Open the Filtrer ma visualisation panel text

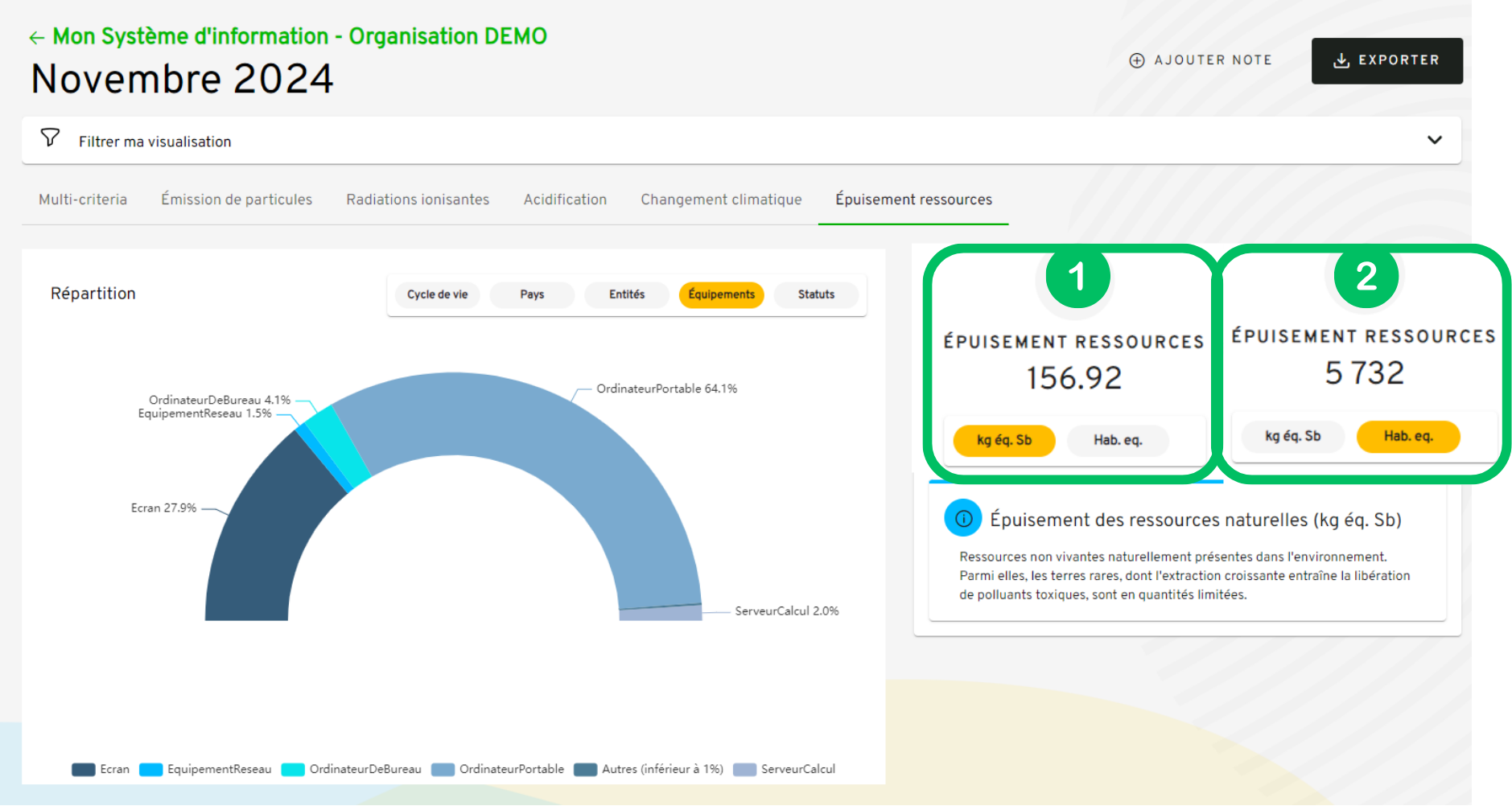[x=154, y=142]
